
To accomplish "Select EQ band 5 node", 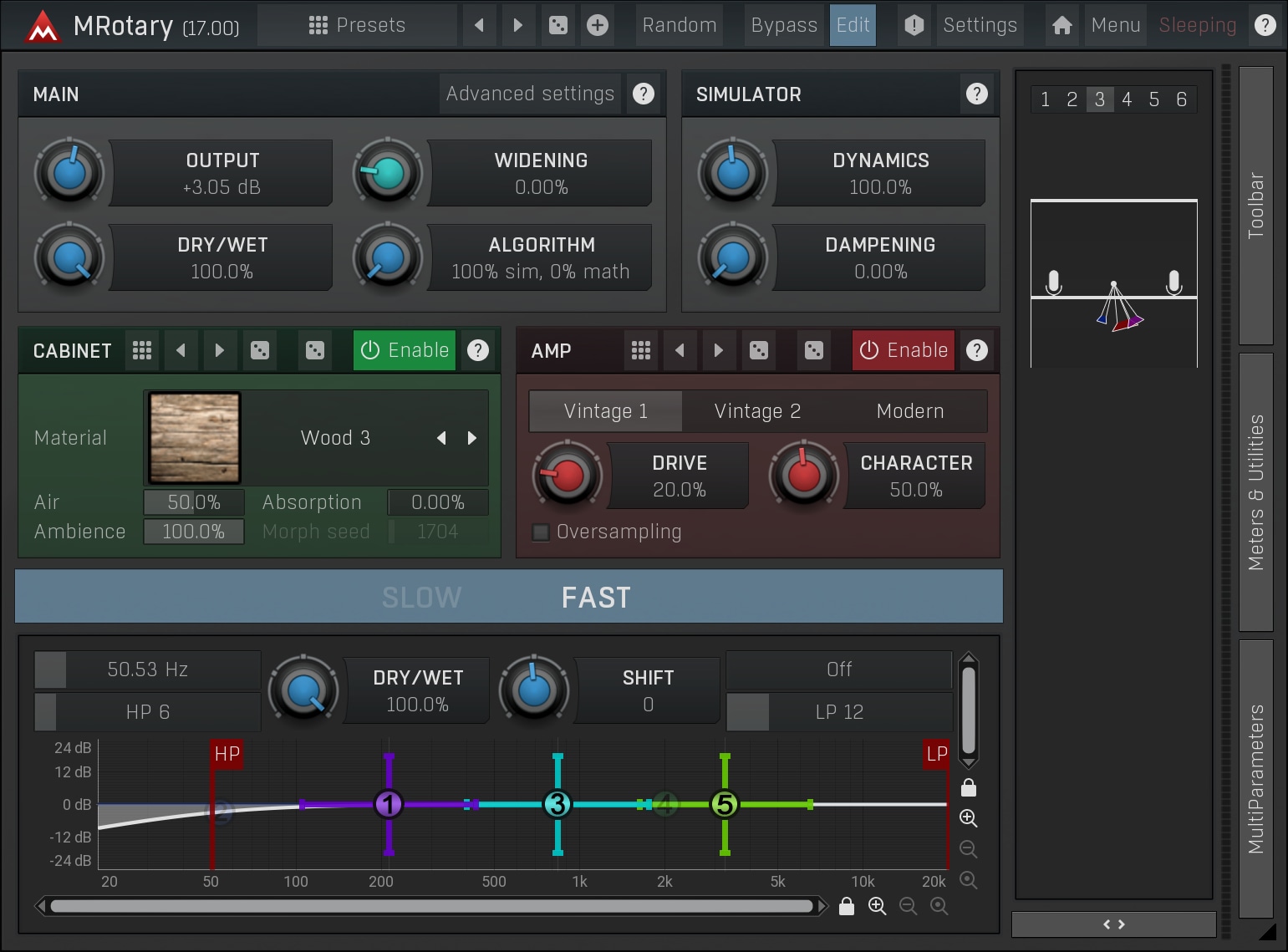I will (x=724, y=804).
